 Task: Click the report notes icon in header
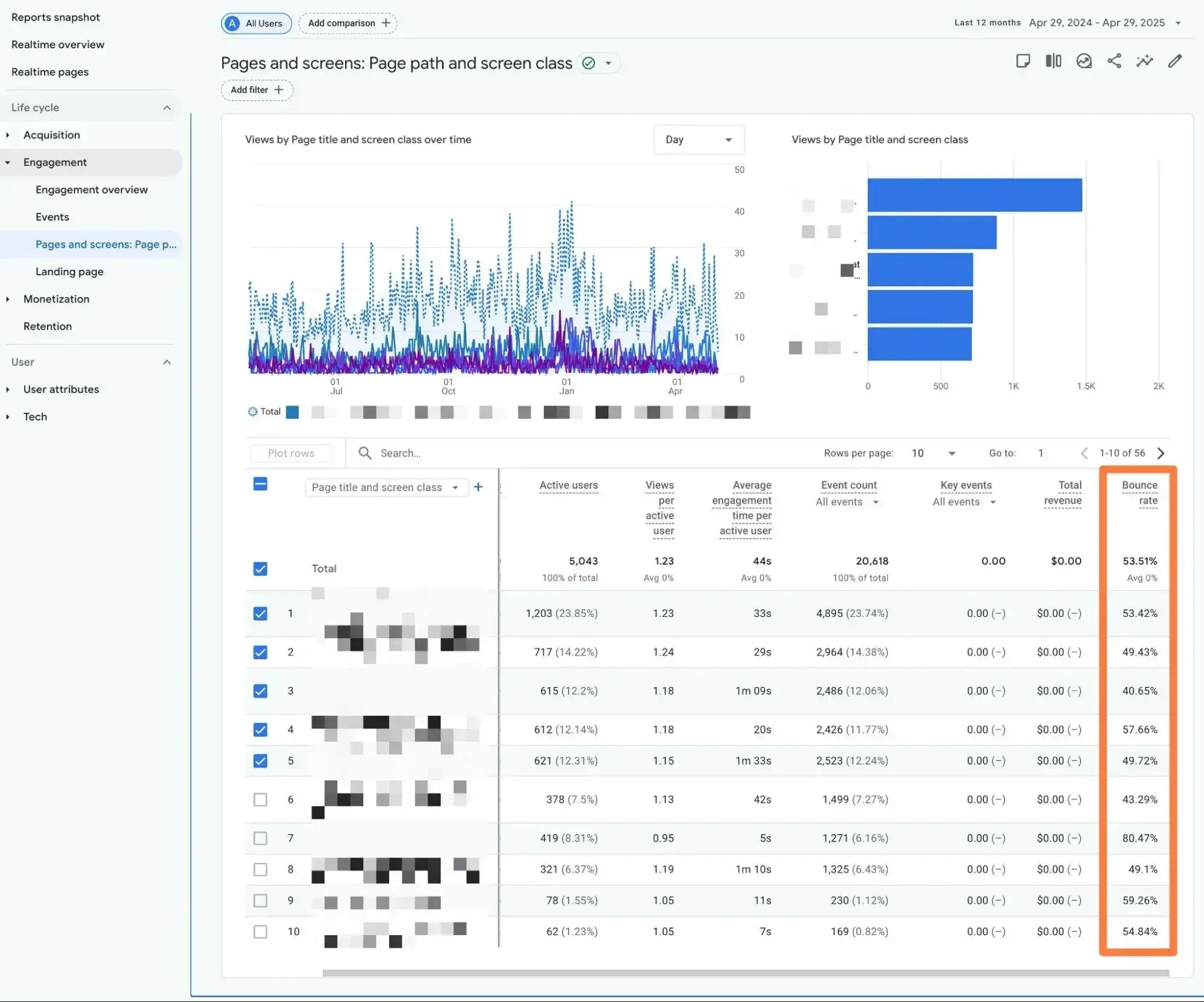pyautogui.click(x=1023, y=61)
